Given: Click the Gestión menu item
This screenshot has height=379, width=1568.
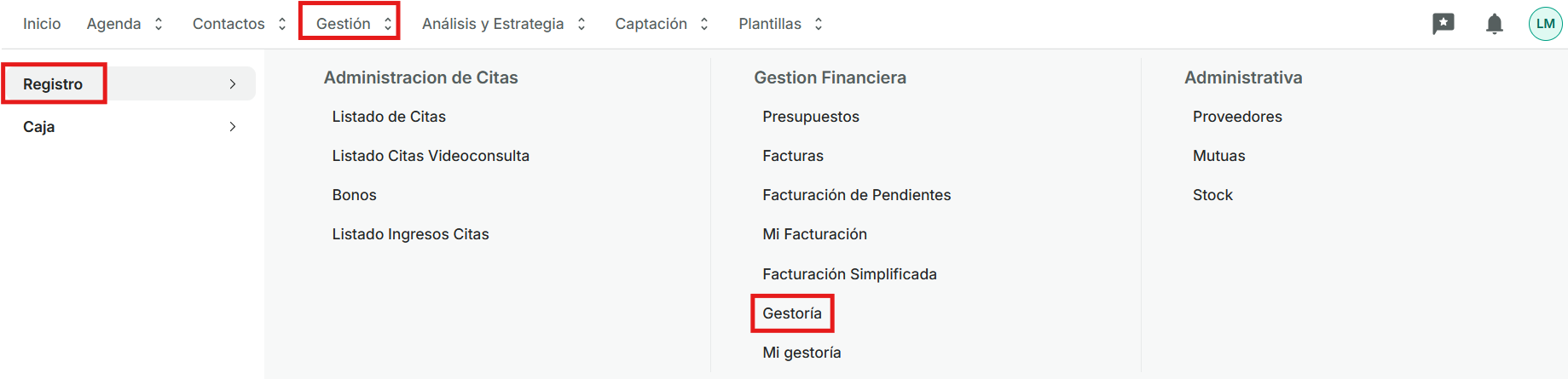Looking at the screenshot, I should 350,24.
